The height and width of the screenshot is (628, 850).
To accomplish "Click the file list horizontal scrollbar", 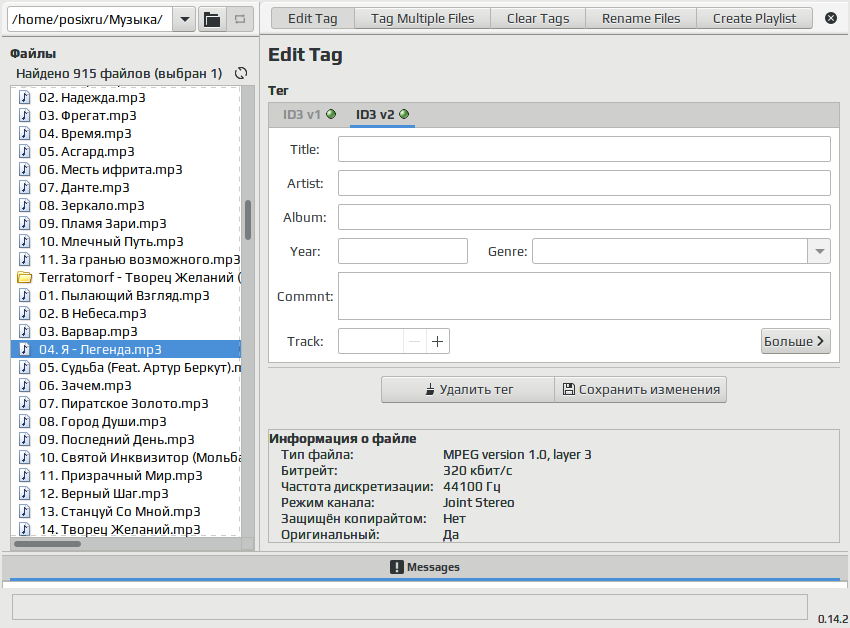I will (x=48, y=544).
